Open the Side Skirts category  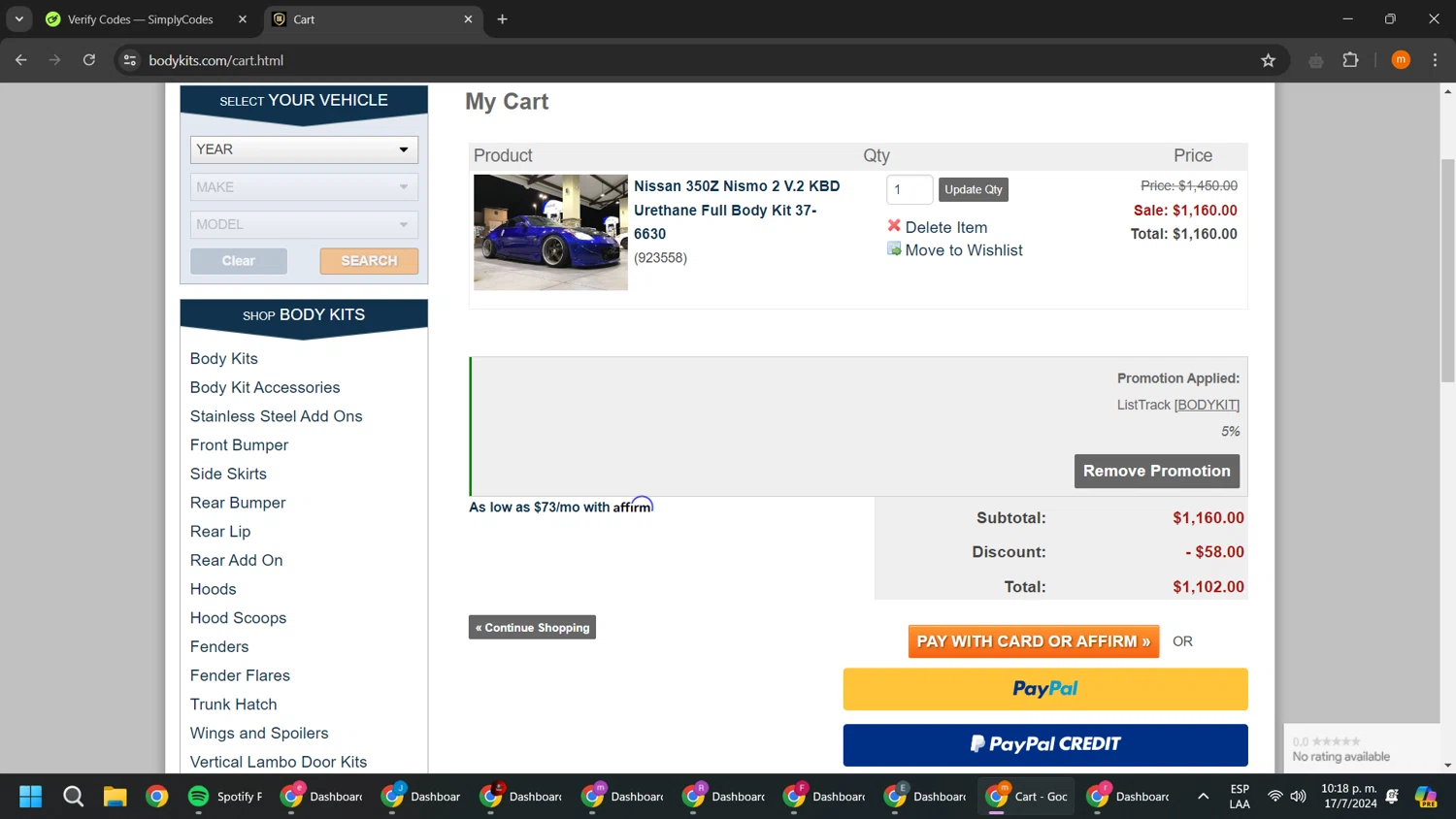(228, 474)
